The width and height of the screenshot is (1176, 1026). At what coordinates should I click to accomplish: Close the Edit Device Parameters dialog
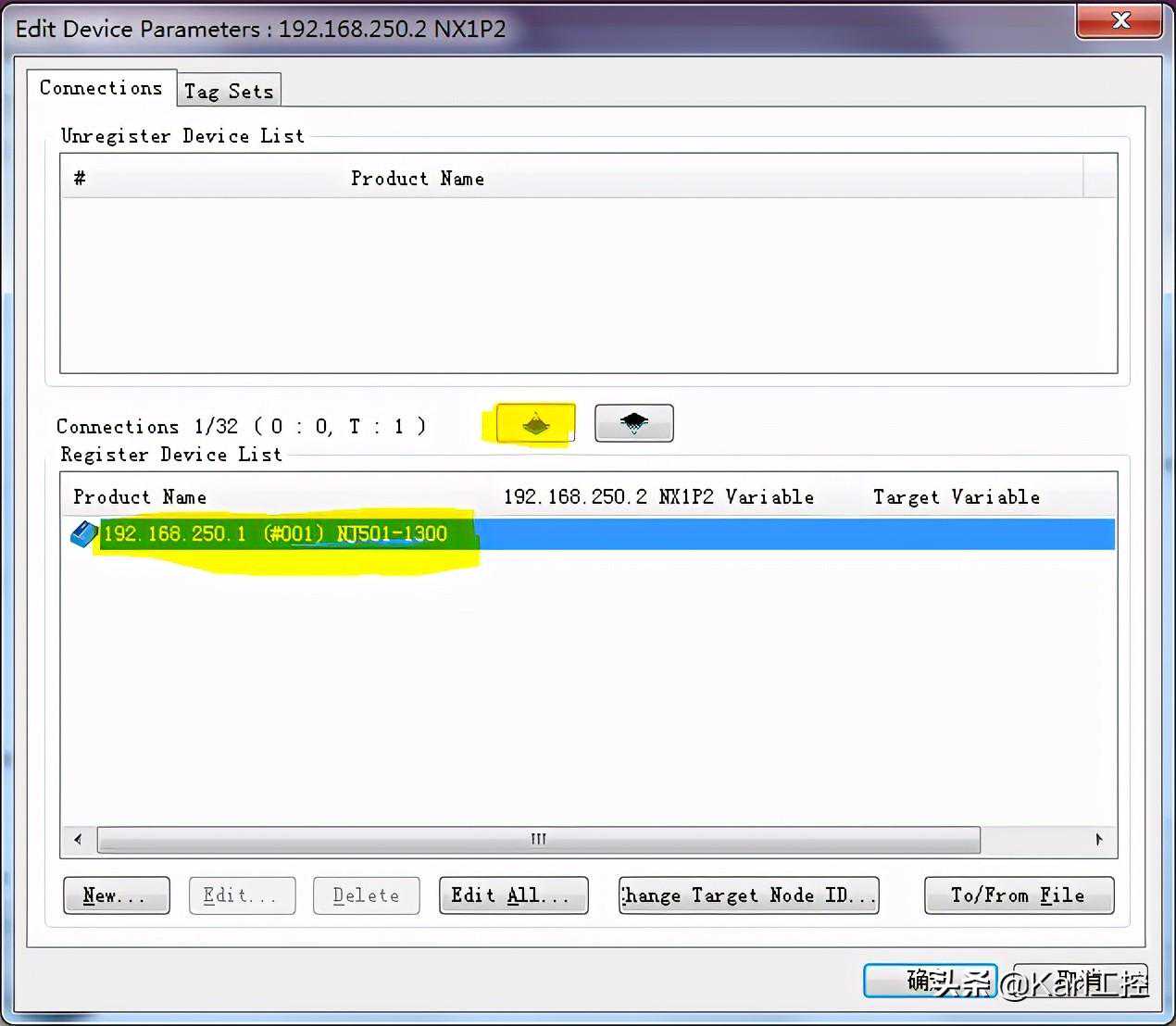click(1120, 20)
